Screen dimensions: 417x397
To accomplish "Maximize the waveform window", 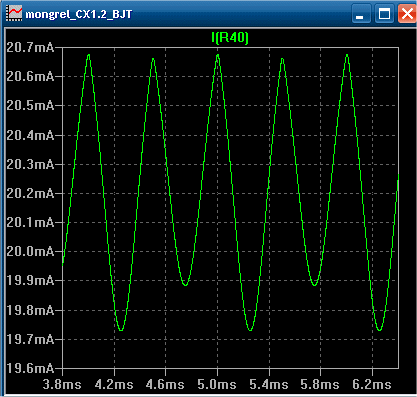I will 384,14.
